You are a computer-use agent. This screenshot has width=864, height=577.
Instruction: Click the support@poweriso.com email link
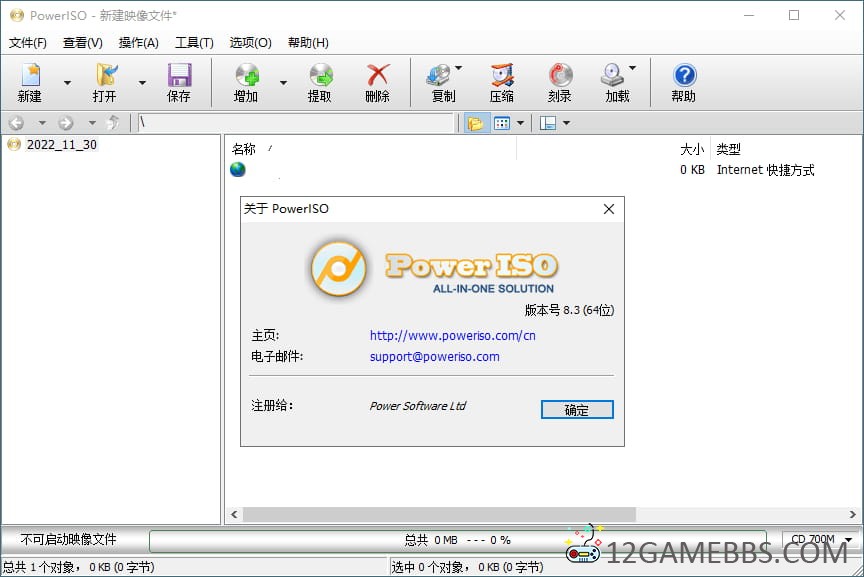click(x=434, y=357)
